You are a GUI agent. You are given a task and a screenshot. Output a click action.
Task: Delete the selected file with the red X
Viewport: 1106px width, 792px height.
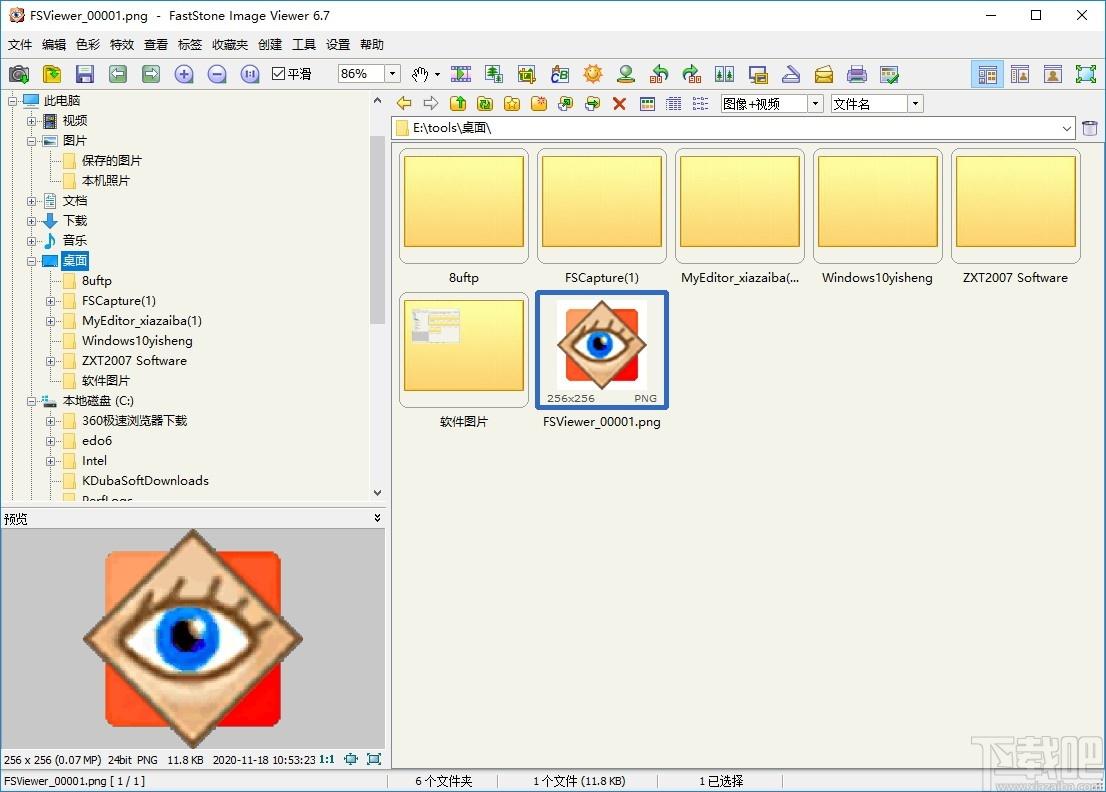coord(619,104)
